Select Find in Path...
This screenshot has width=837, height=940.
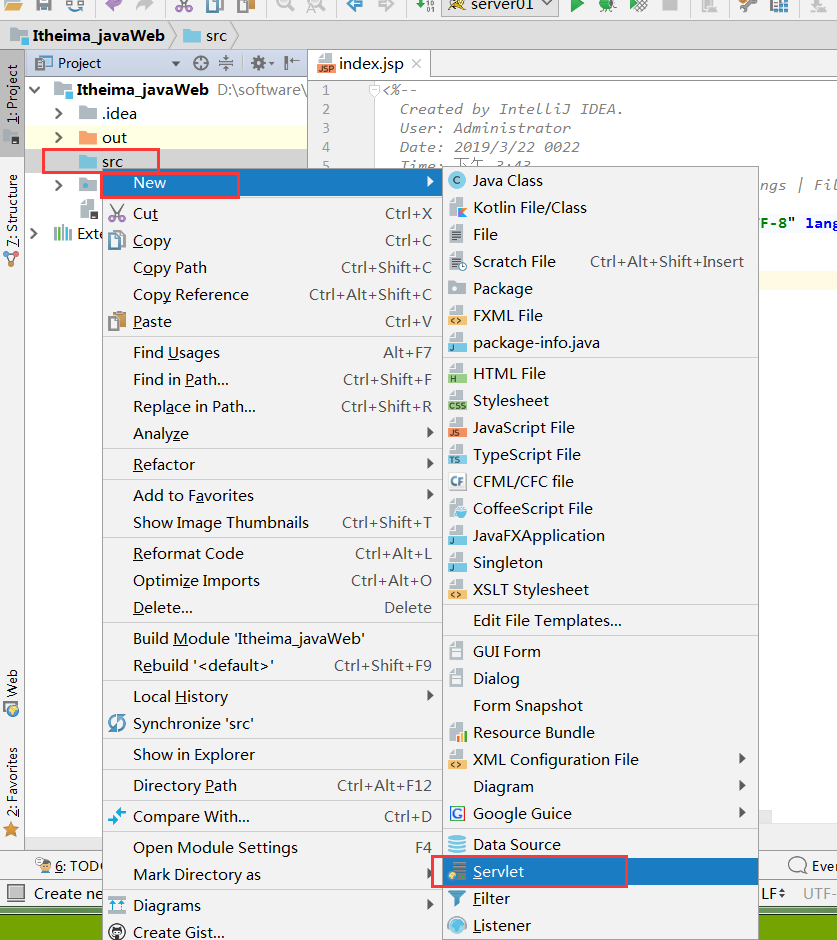point(272,379)
